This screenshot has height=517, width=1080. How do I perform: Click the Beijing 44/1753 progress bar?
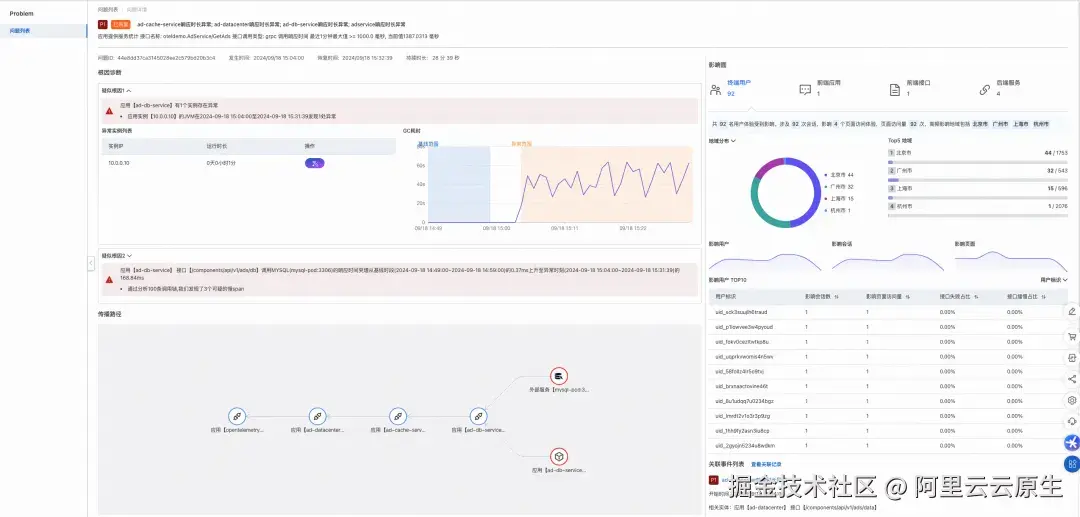click(x=977, y=162)
